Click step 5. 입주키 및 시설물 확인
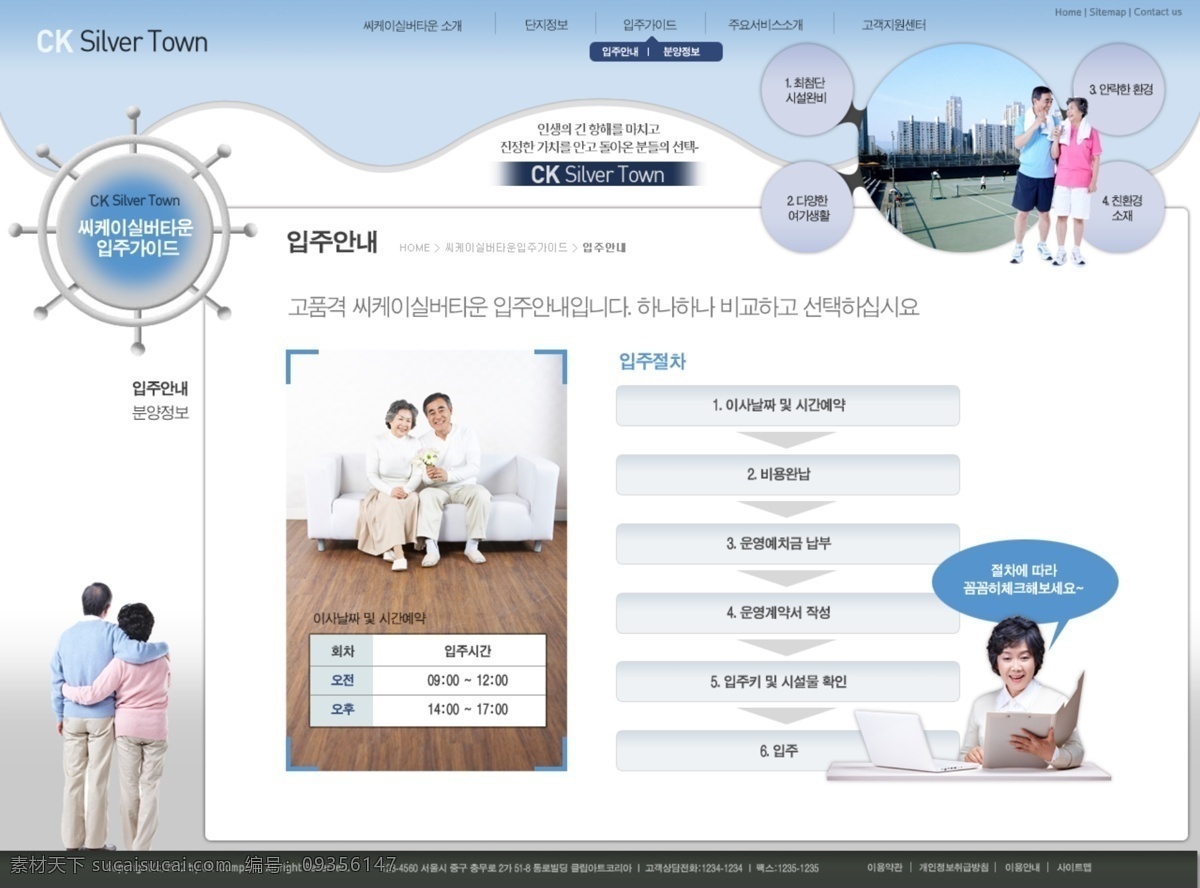This screenshot has height=888, width=1200. 788,681
